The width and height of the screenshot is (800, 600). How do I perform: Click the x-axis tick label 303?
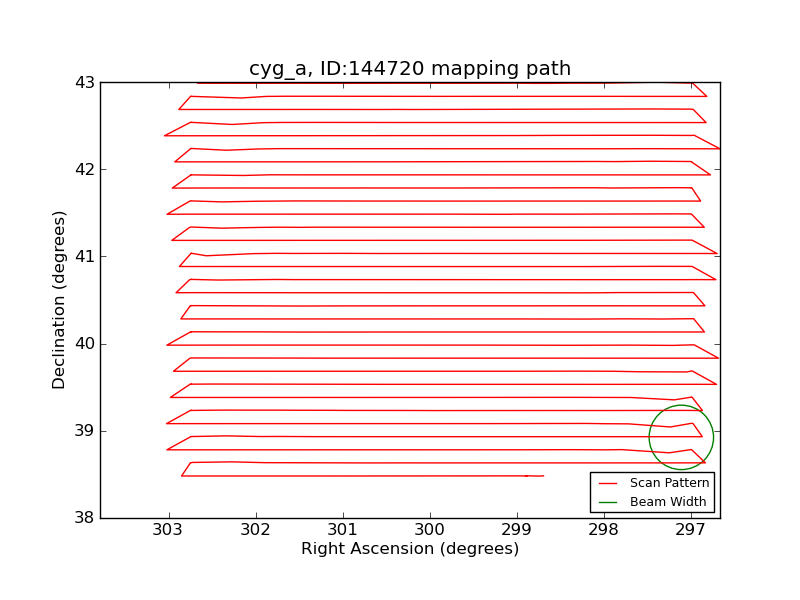tap(169, 529)
